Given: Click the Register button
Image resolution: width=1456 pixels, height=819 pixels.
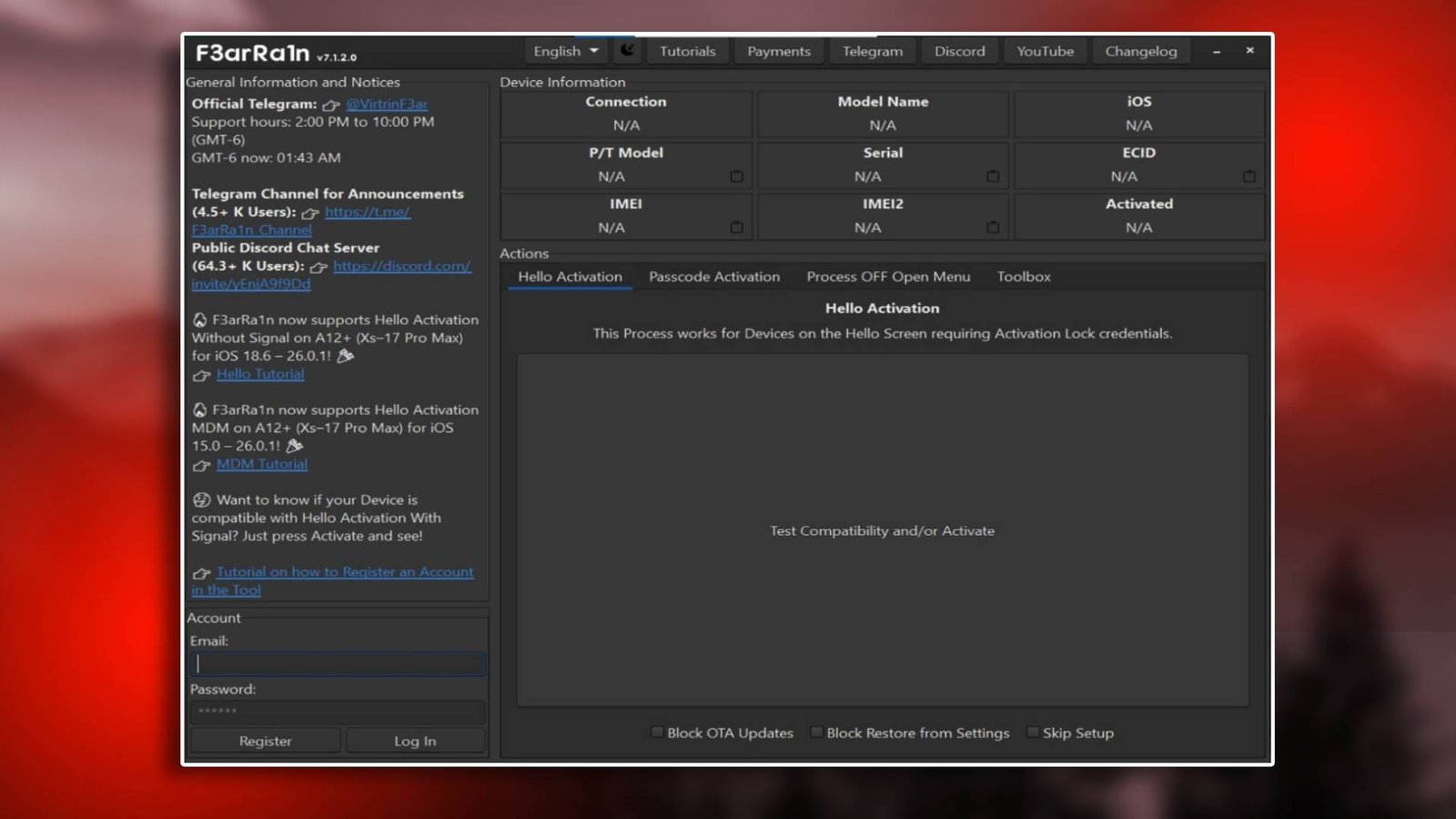Looking at the screenshot, I should click(265, 740).
